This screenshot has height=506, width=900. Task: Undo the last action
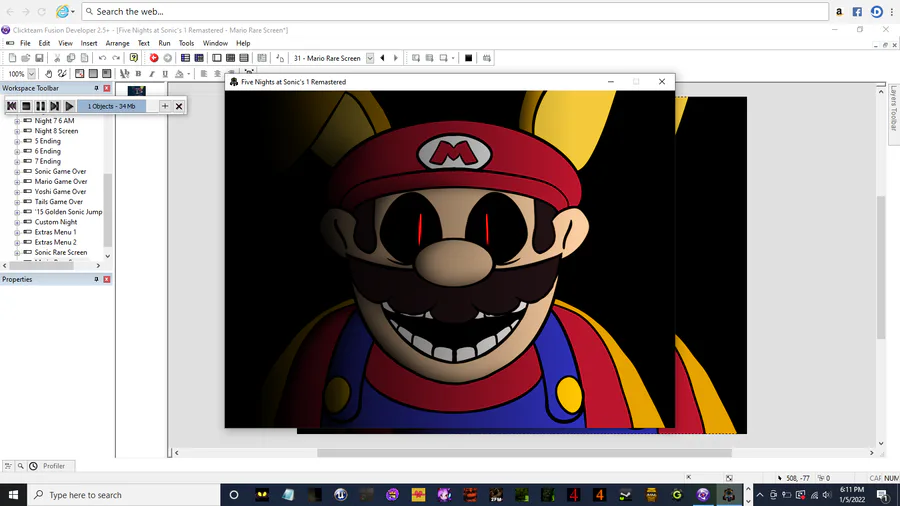point(102,58)
